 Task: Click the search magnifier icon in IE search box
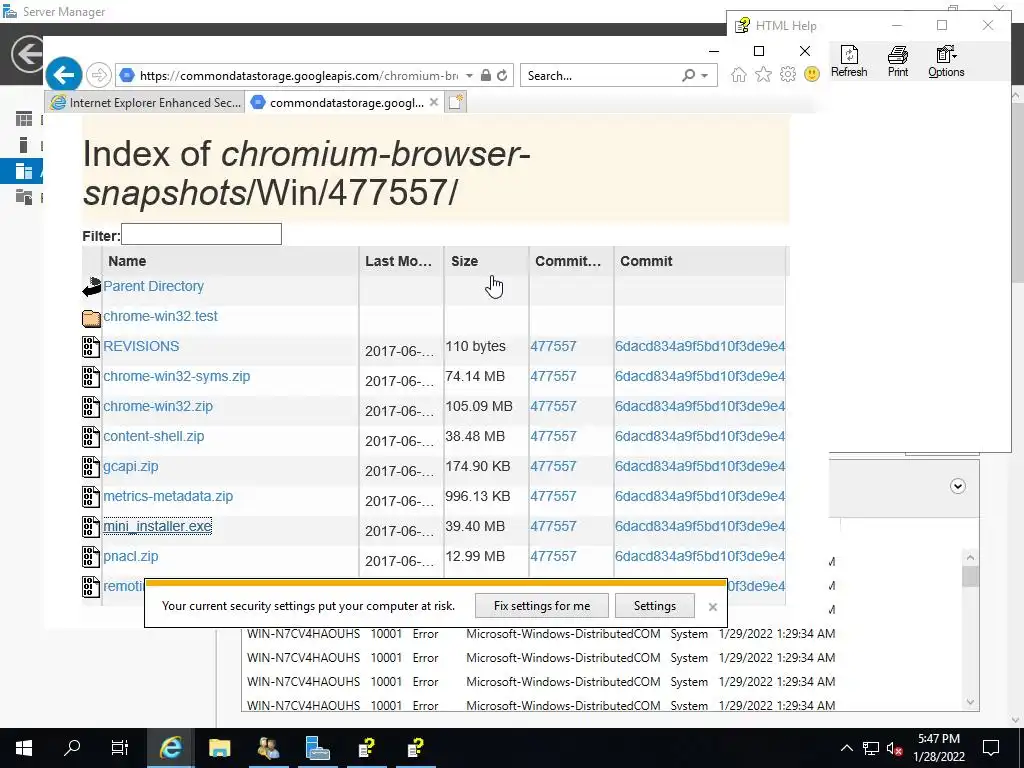(x=688, y=76)
